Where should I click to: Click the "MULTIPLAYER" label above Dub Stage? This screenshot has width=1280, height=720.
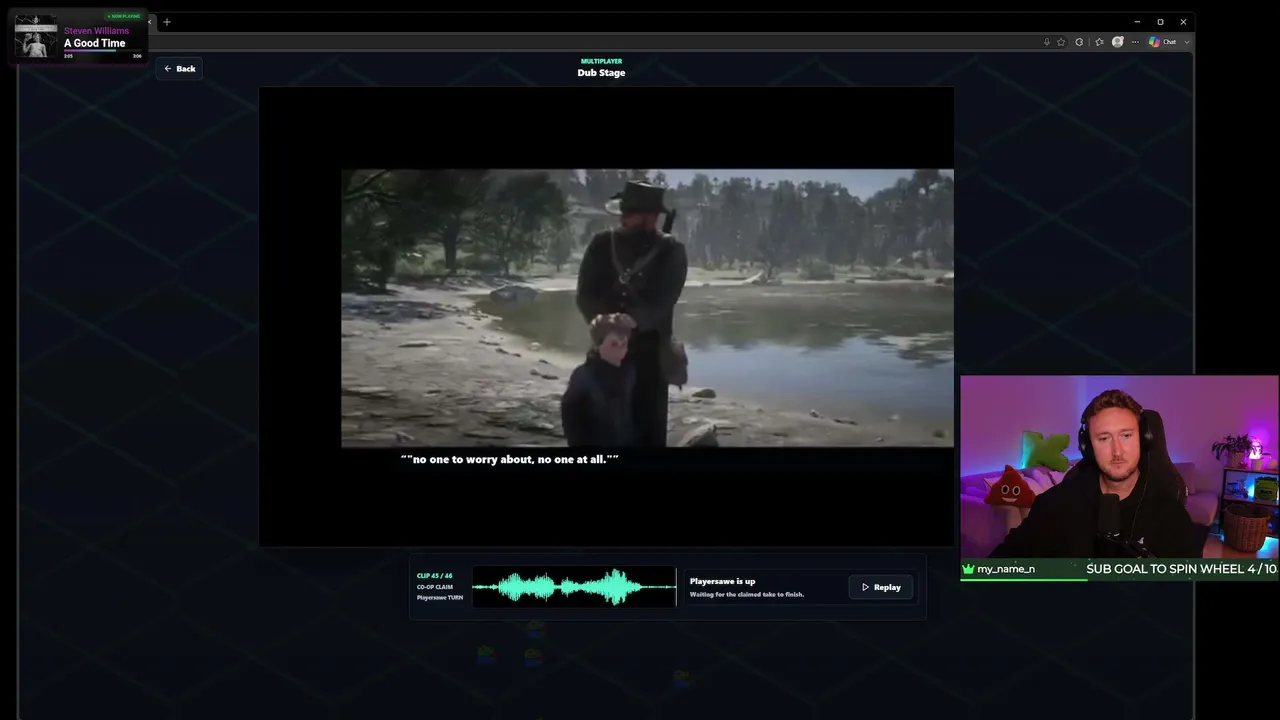pyautogui.click(x=601, y=61)
